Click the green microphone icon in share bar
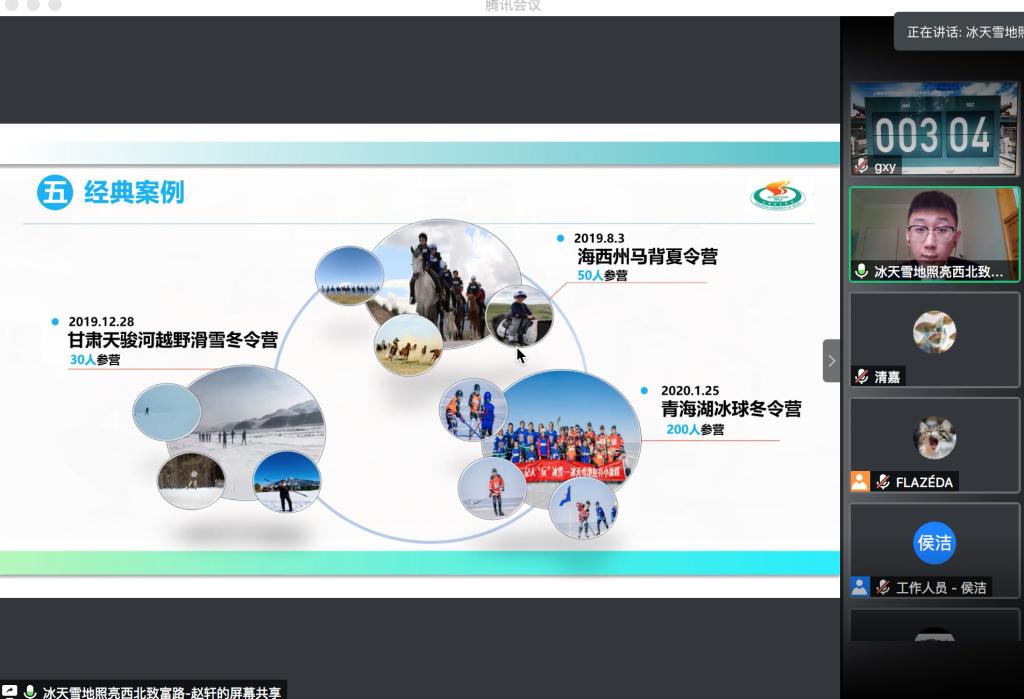 tap(30, 691)
